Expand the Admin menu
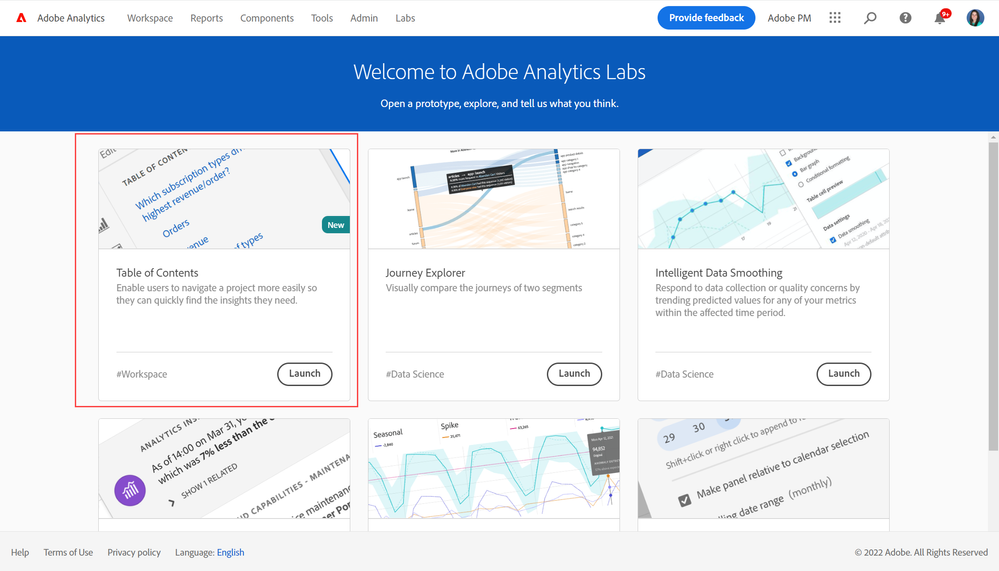The height and width of the screenshot is (571, 999). (x=364, y=18)
